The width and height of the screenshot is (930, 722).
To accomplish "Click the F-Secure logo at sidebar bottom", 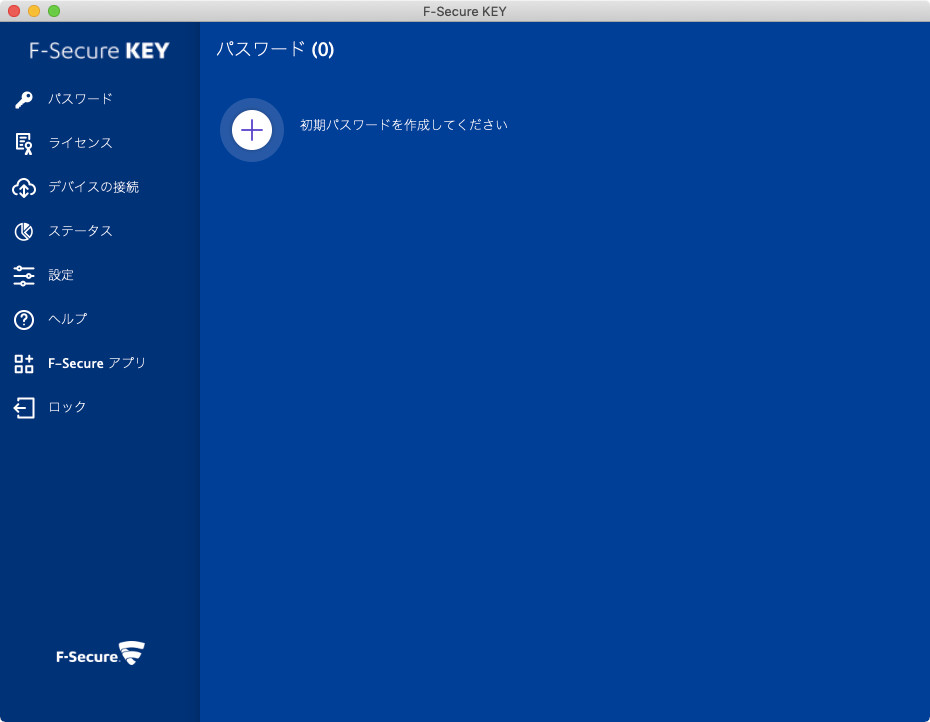I will (x=100, y=655).
